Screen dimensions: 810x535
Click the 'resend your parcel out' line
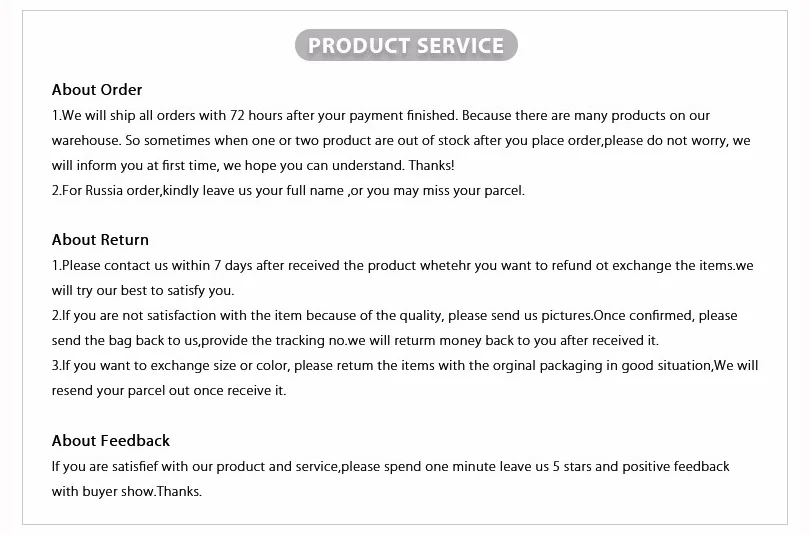(x=169, y=390)
